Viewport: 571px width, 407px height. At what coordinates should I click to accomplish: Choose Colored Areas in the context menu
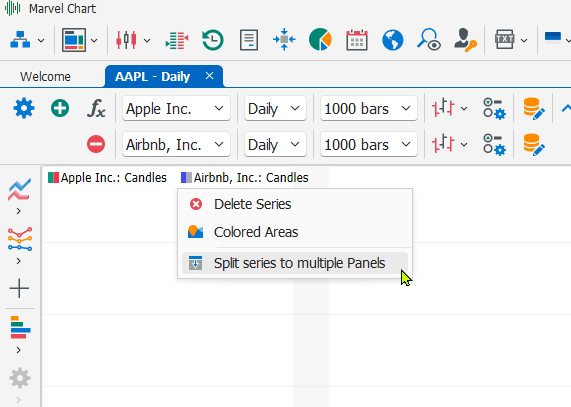(295, 232)
